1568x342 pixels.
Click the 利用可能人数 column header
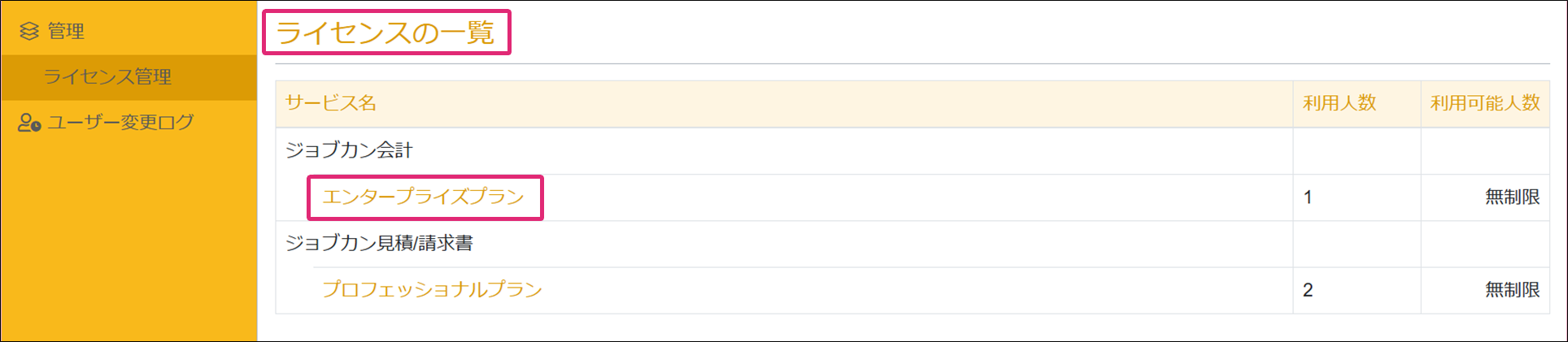(x=1485, y=103)
